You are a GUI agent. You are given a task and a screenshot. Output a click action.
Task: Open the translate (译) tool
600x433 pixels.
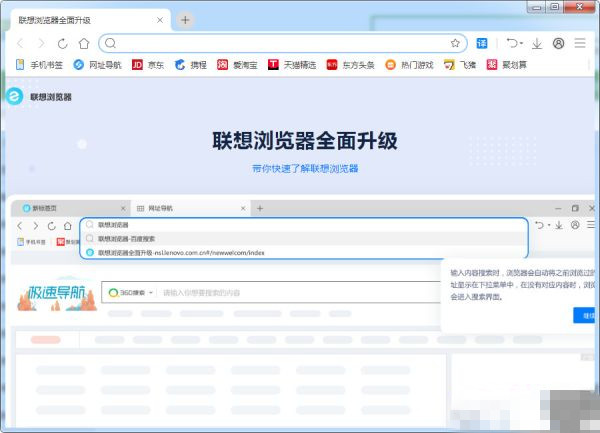point(482,43)
